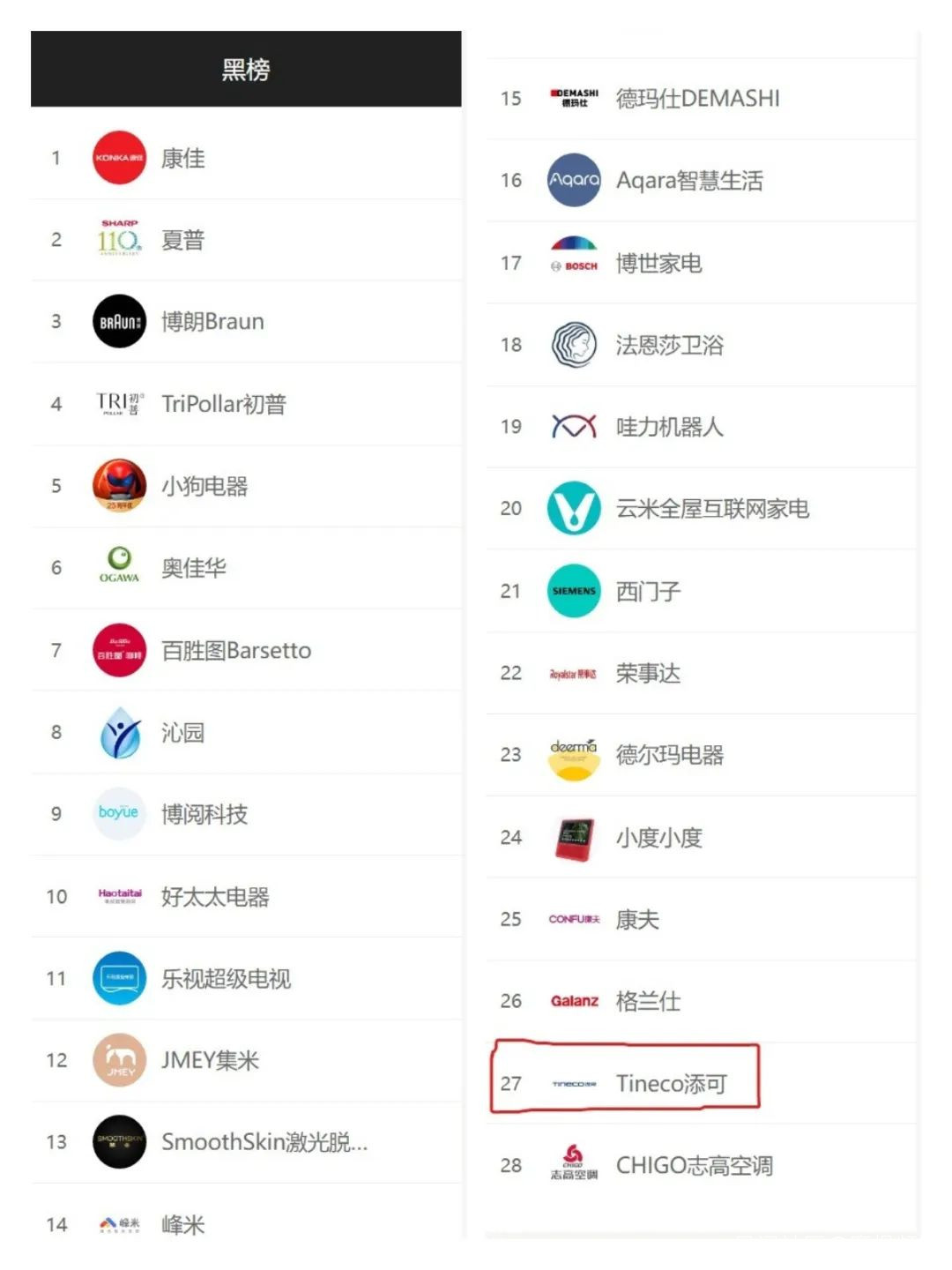Screen dimensions: 952x1270
Task: Open the black Braun logo icon
Action: [x=119, y=321]
